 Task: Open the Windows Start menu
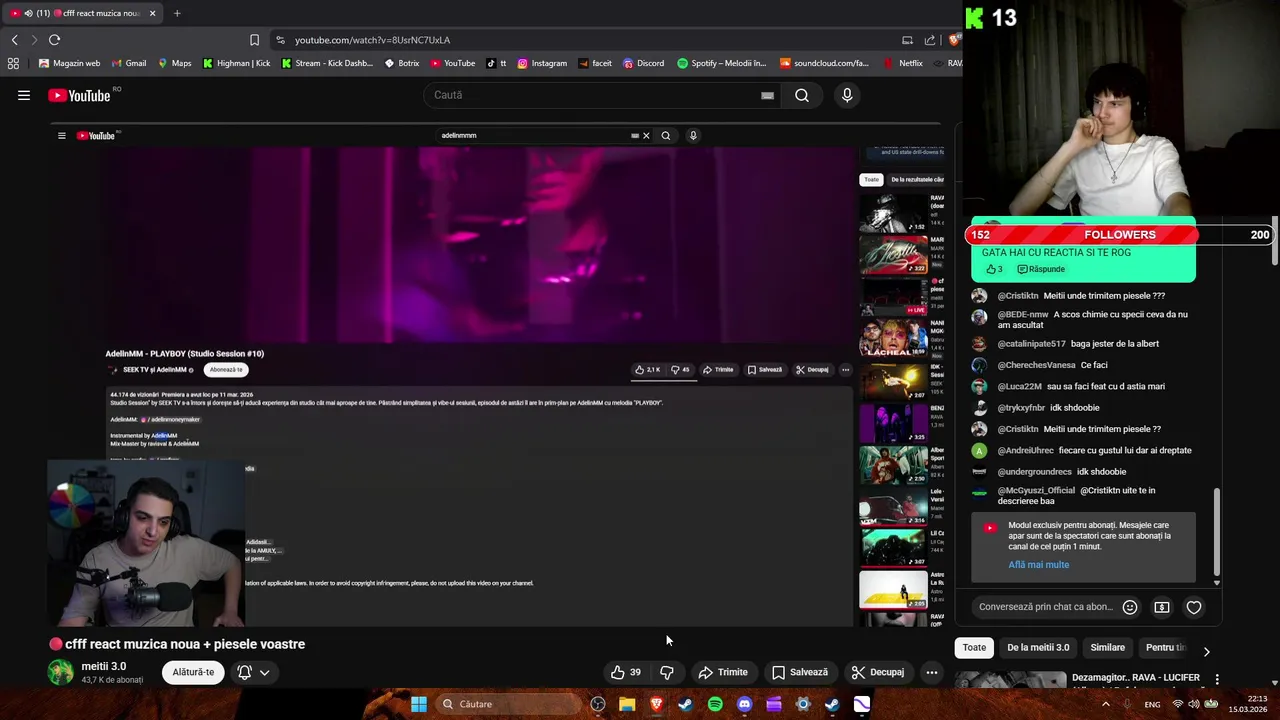pyautogui.click(x=419, y=704)
